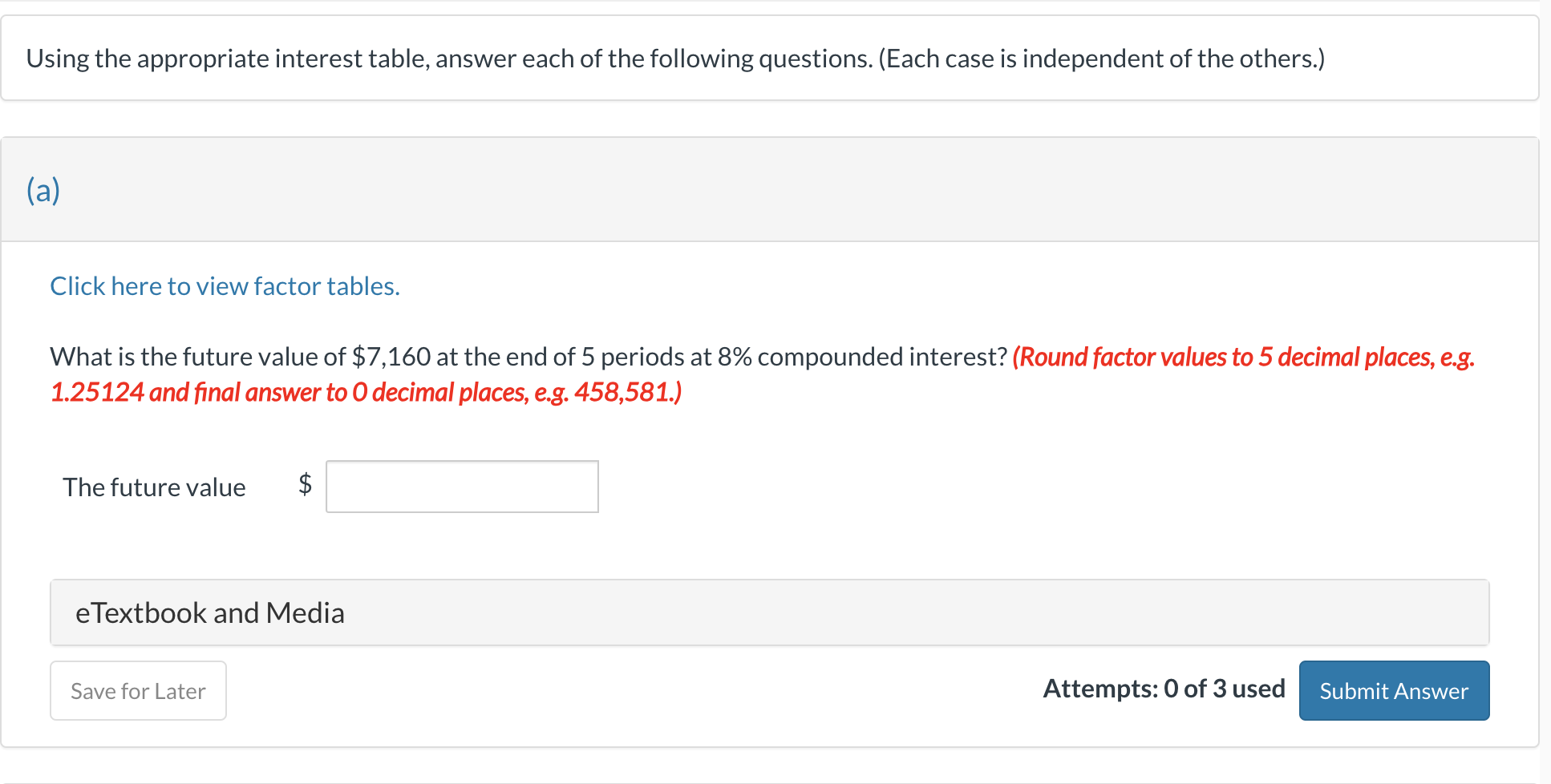Click the dollar sign beside the input
Image resolution: width=1551 pixels, height=784 pixels.
point(305,486)
